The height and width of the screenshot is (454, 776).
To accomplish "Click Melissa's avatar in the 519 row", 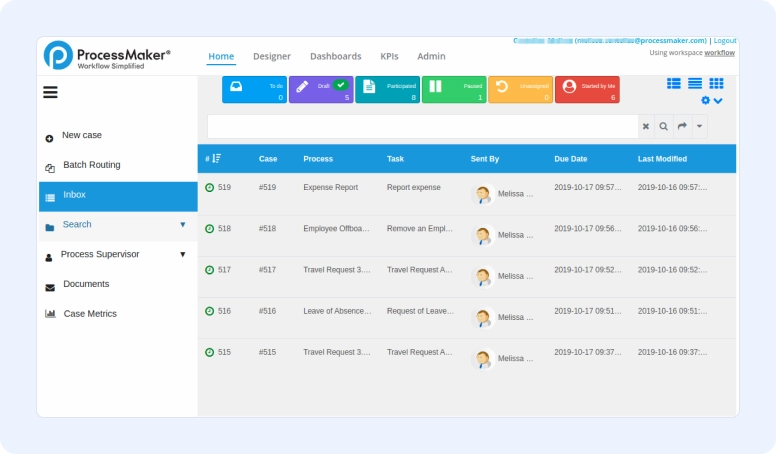I will tap(483, 194).
